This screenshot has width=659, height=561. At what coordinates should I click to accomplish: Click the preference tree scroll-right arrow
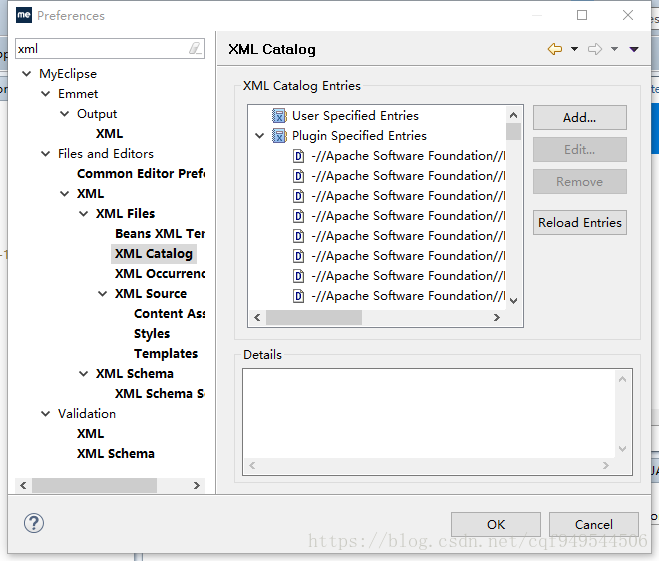coord(196,485)
